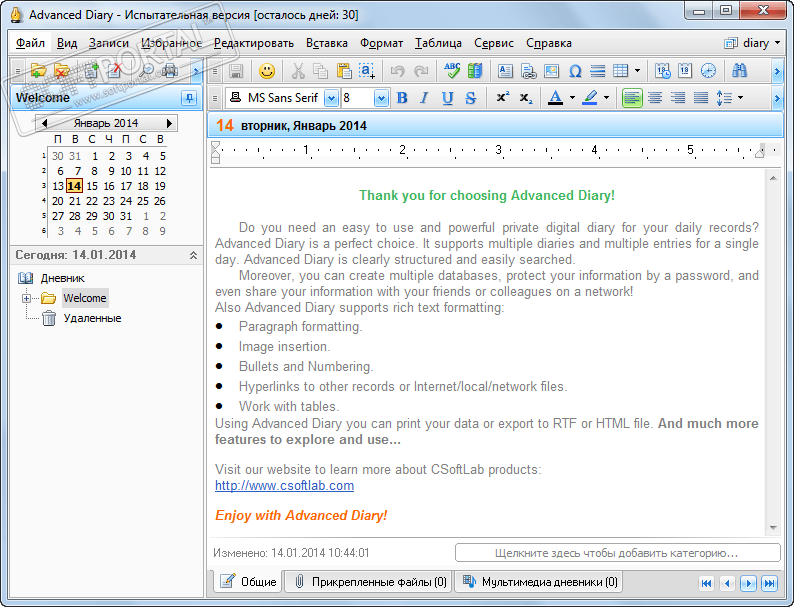The image size is (794, 607).
Task: Open the highlight color dropdown arrow
Action: click(606, 98)
